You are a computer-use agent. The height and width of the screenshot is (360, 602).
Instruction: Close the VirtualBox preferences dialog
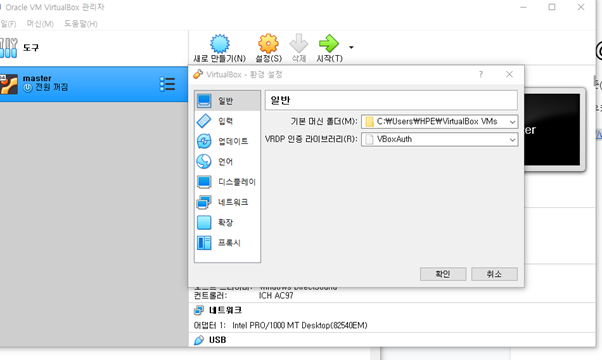509,74
